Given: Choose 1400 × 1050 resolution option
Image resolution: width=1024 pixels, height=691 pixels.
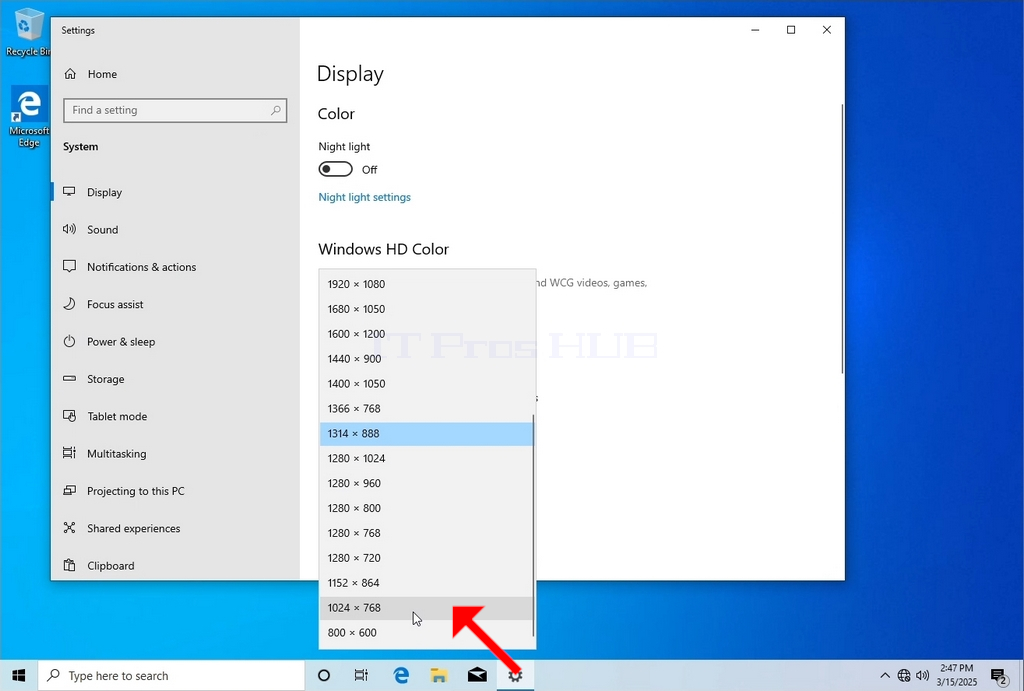Looking at the screenshot, I should click(427, 383).
